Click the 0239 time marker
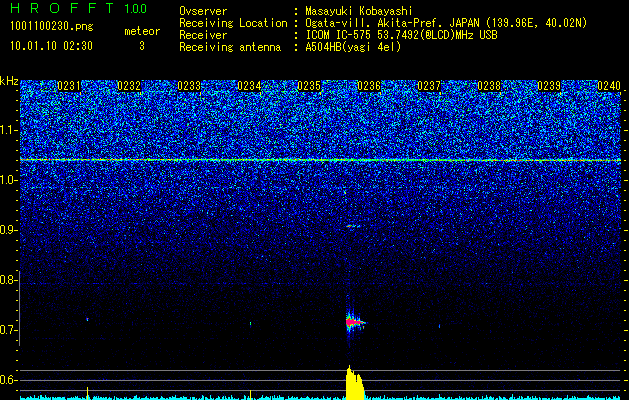 549,86
